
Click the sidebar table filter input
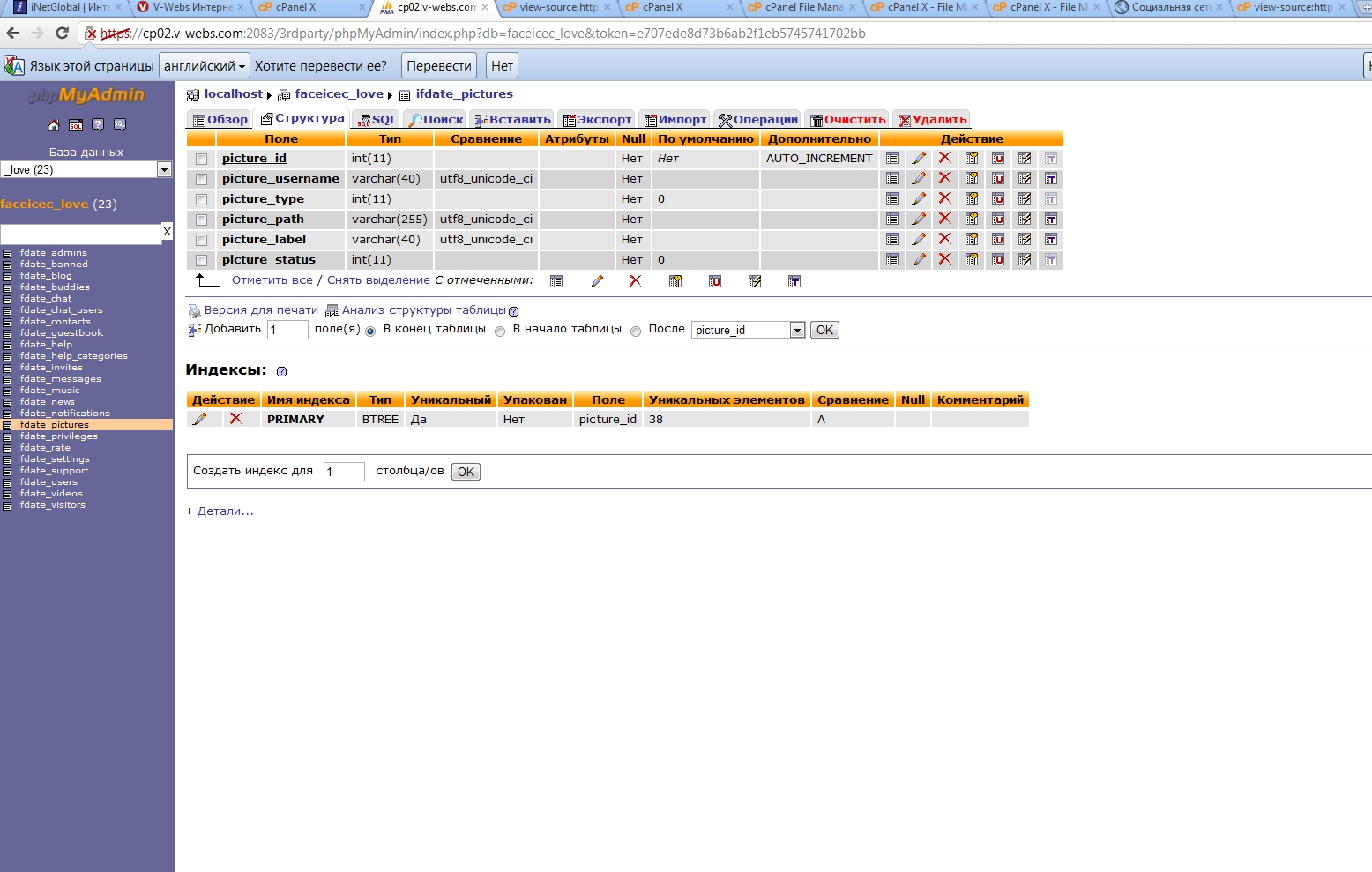point(80,233)
